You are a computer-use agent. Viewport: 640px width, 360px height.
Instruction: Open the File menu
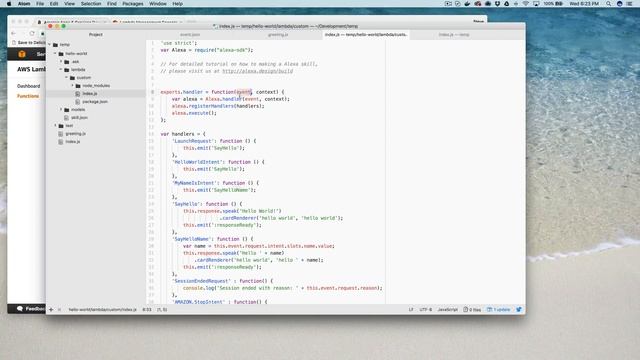pos(40,4)
